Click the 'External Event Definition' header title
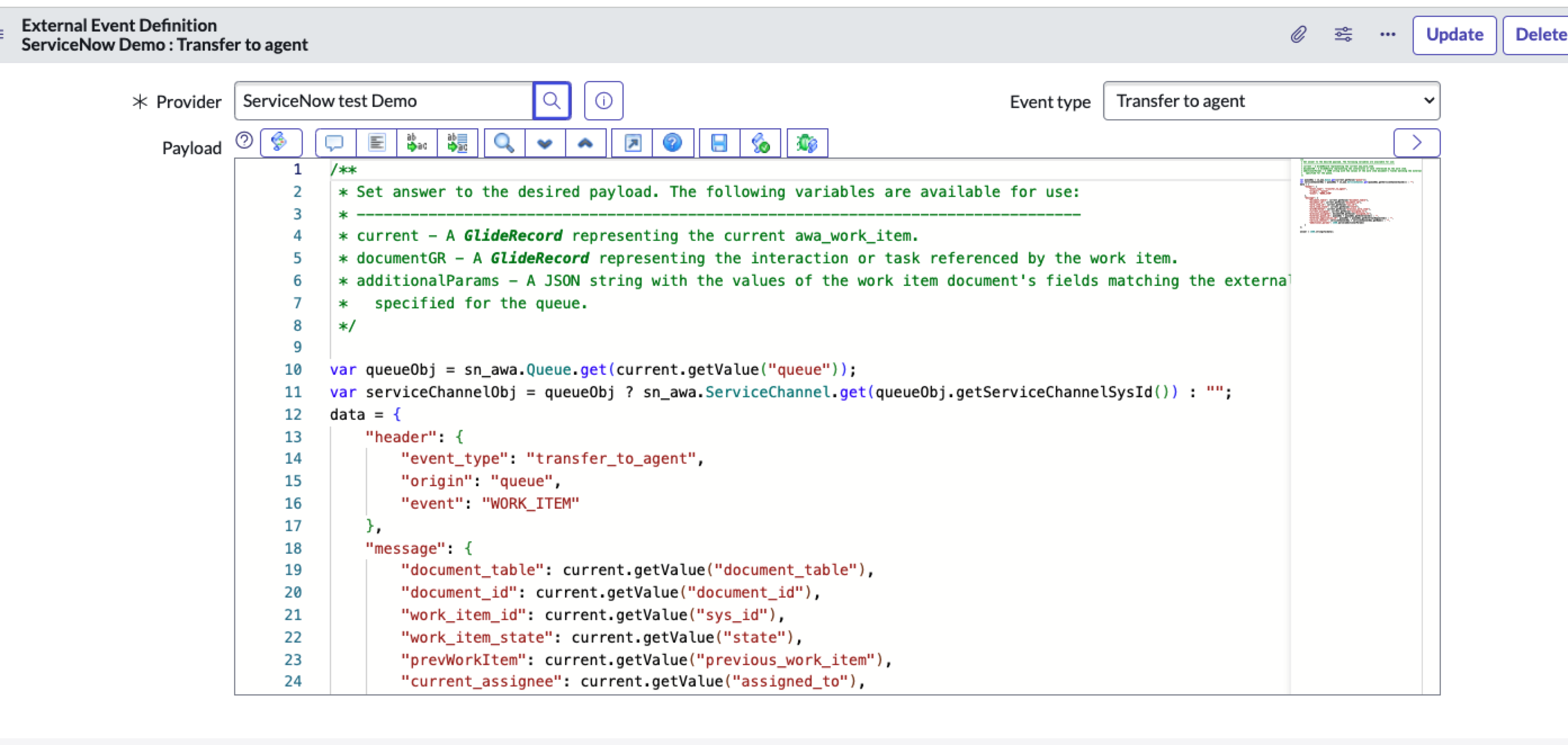The image size is (1568, 745). click(119, 25)
